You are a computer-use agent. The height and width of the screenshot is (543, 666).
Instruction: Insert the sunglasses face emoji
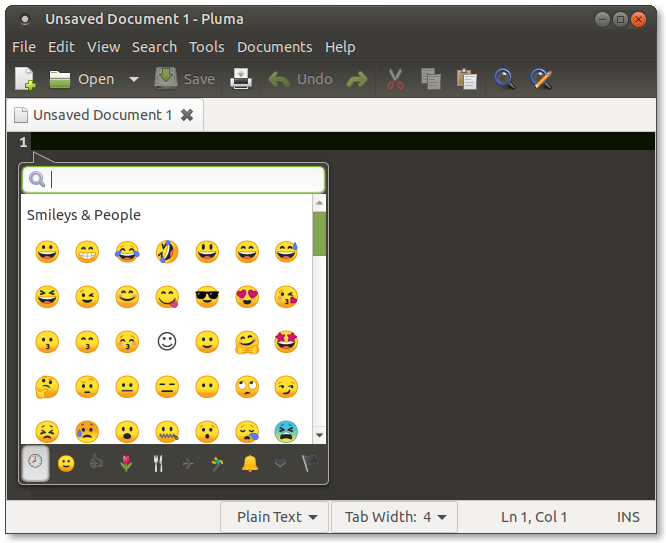[x=207, y=297]
